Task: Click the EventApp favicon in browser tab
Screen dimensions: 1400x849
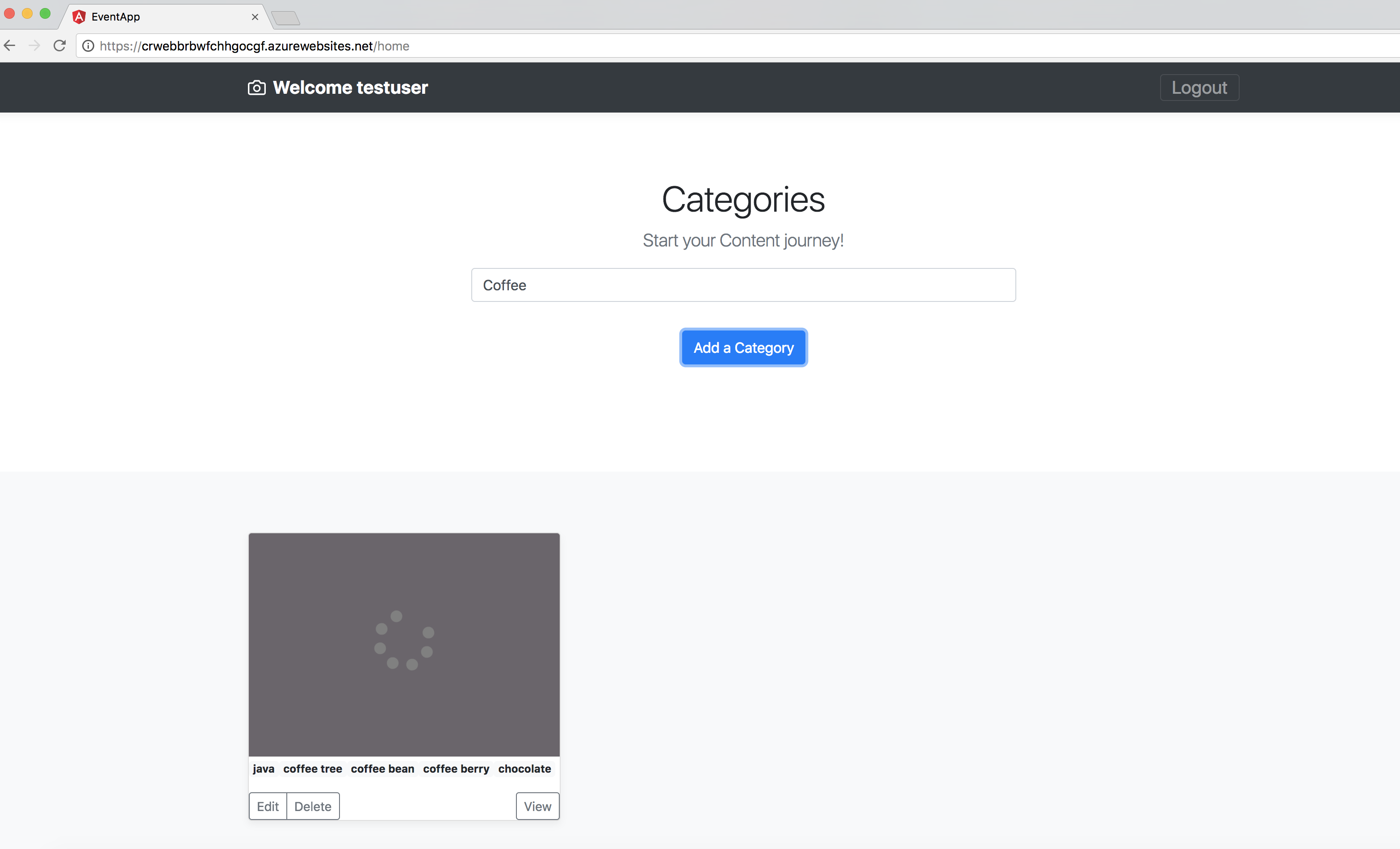Action: 79,16
